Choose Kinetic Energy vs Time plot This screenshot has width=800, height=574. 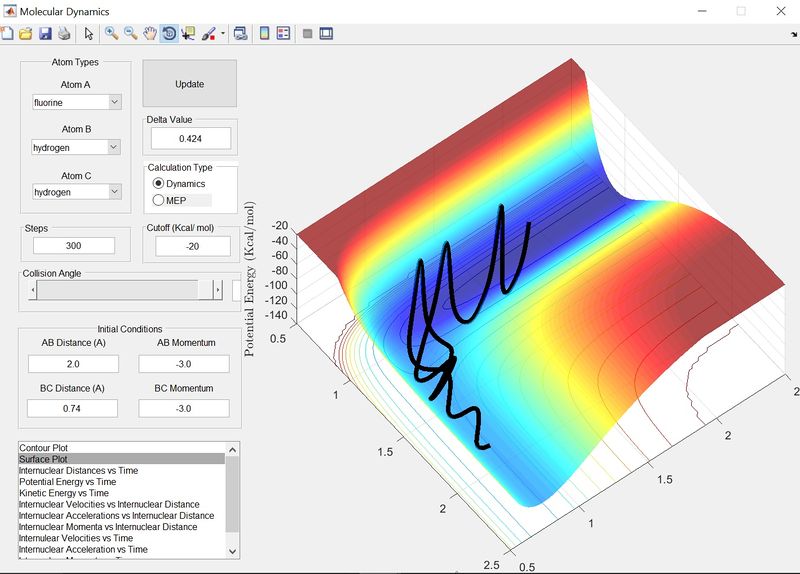pyautogui.click(x=64, y=493)
